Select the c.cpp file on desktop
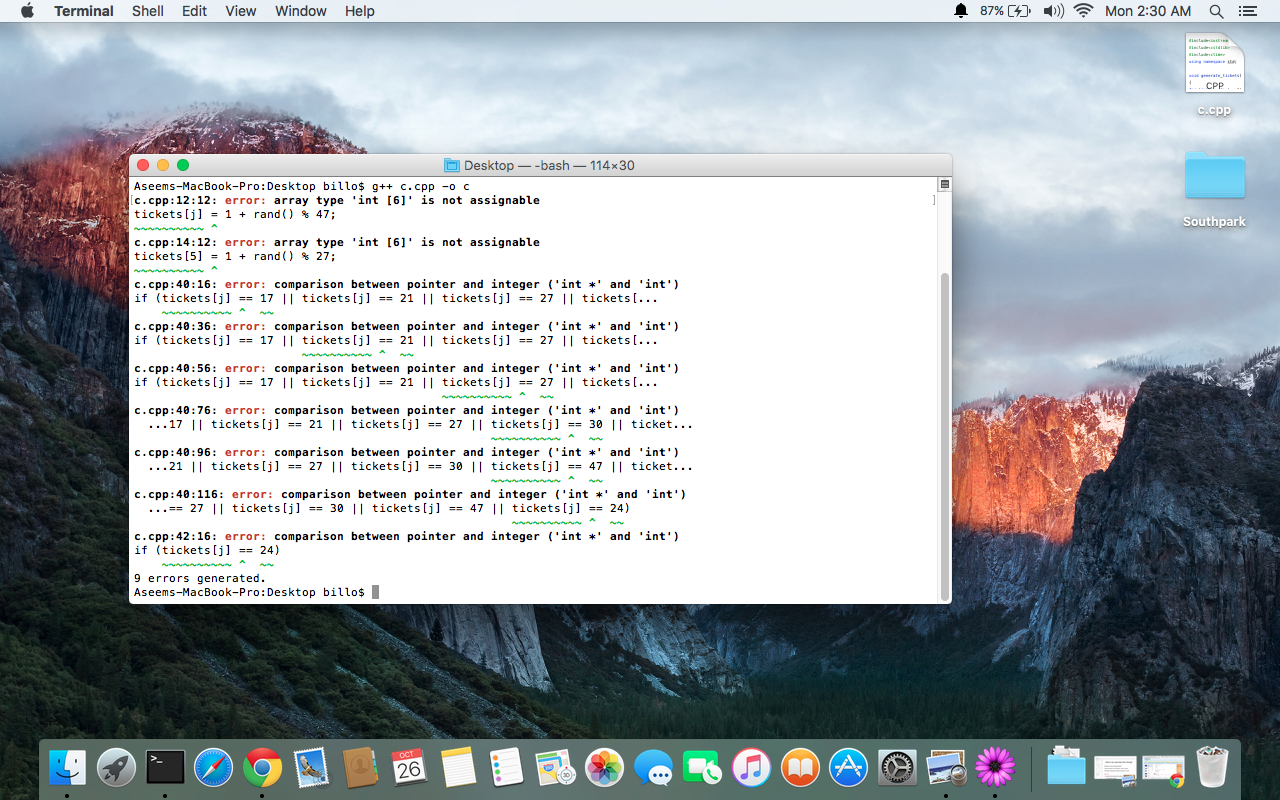The width and height of the screenshot is (1280, 800). point(1215,75)
